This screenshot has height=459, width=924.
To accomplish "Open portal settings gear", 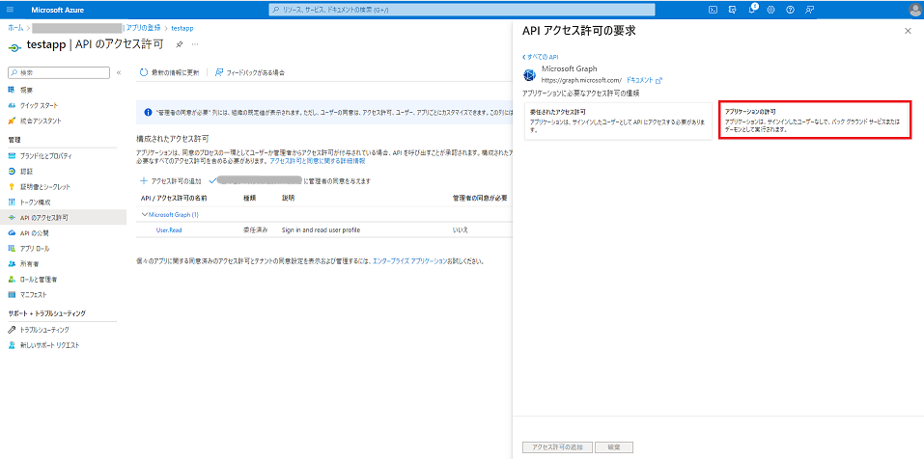I will (771, 9).
